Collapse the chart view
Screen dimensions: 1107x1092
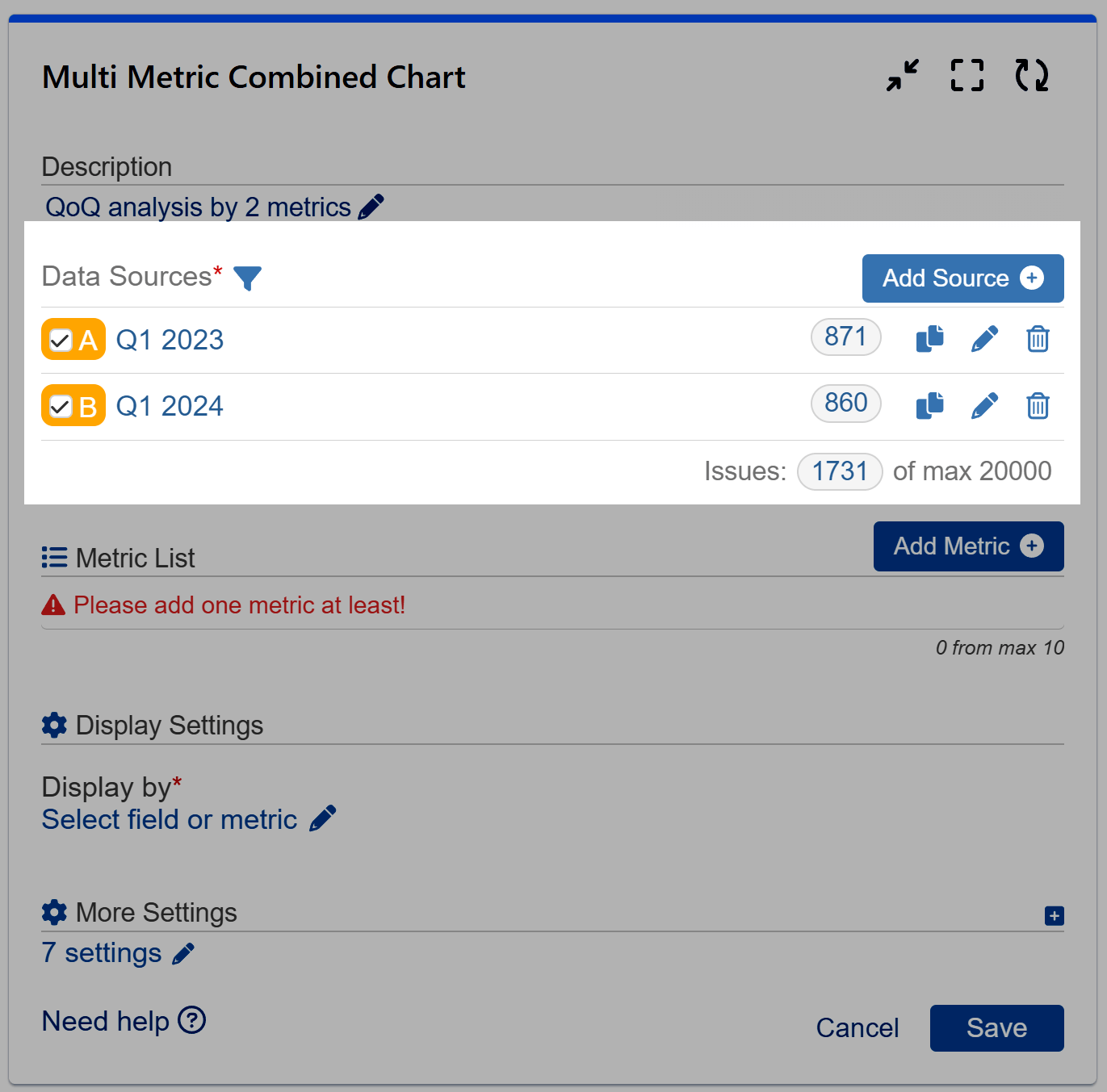tap(901, 75)
